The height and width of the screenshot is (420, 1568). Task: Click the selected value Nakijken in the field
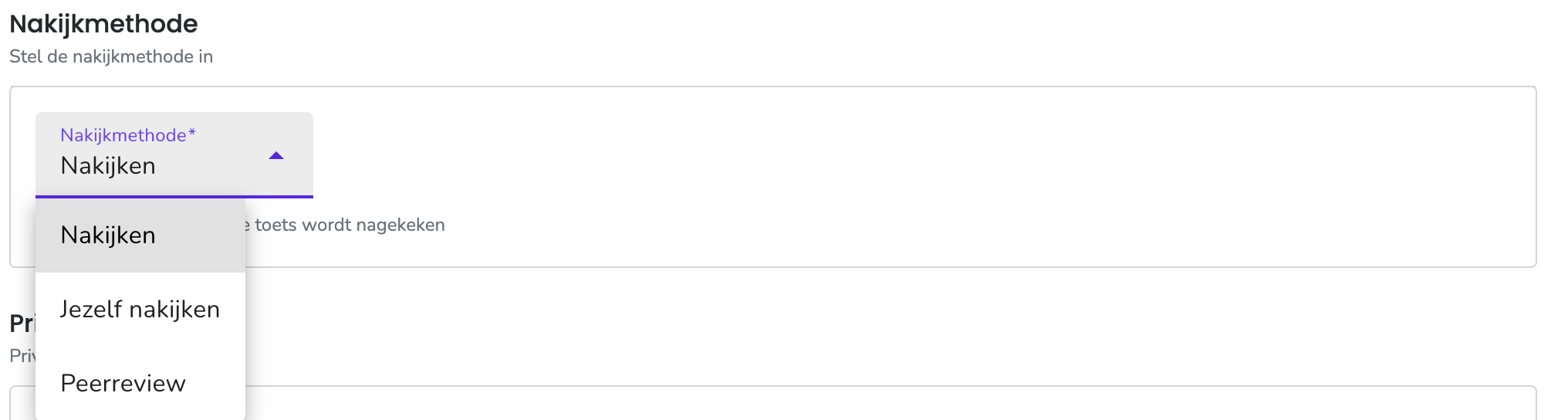click(x=108, y=166)
